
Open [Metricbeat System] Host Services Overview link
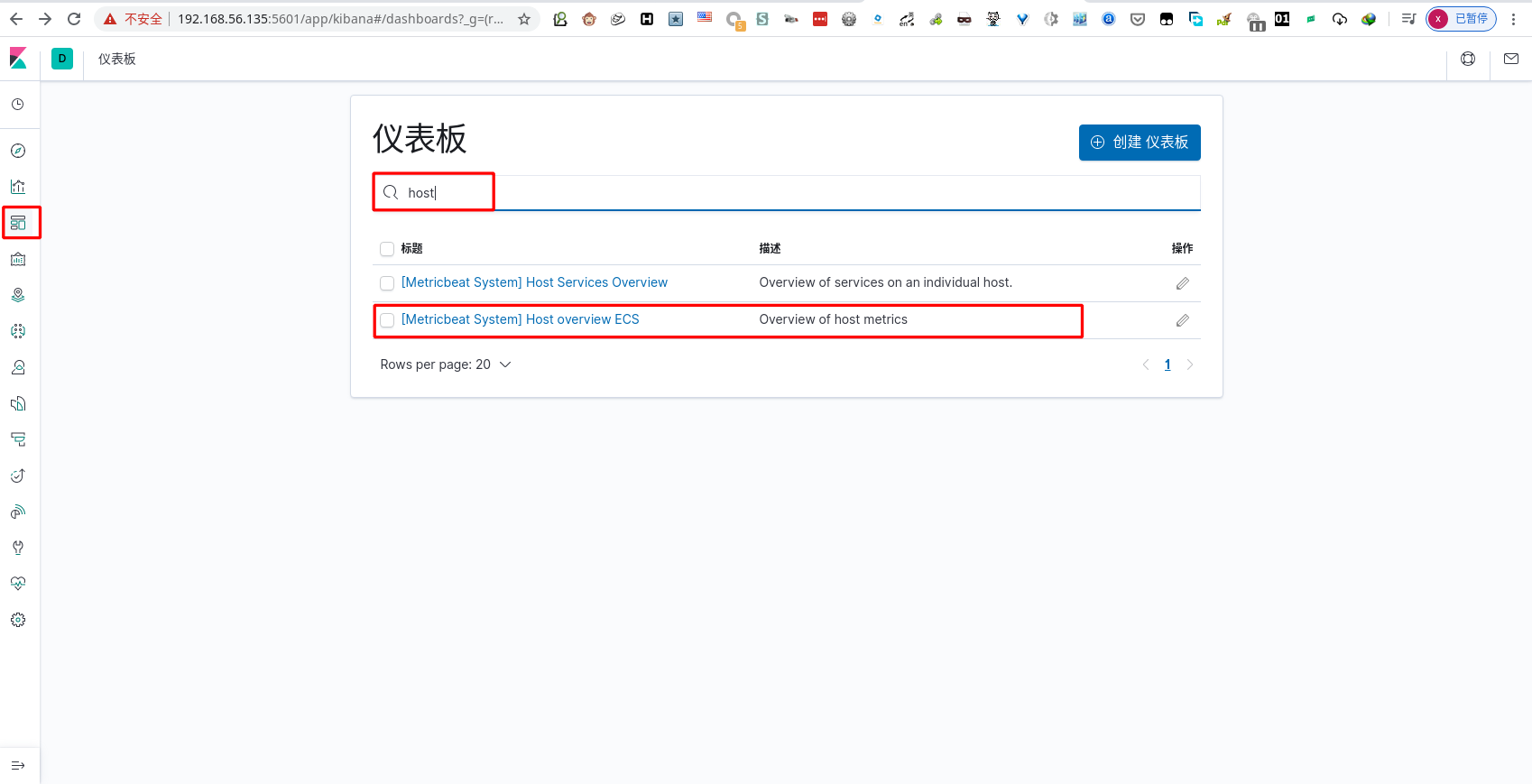pyautogui.click(x=534, y=282)
